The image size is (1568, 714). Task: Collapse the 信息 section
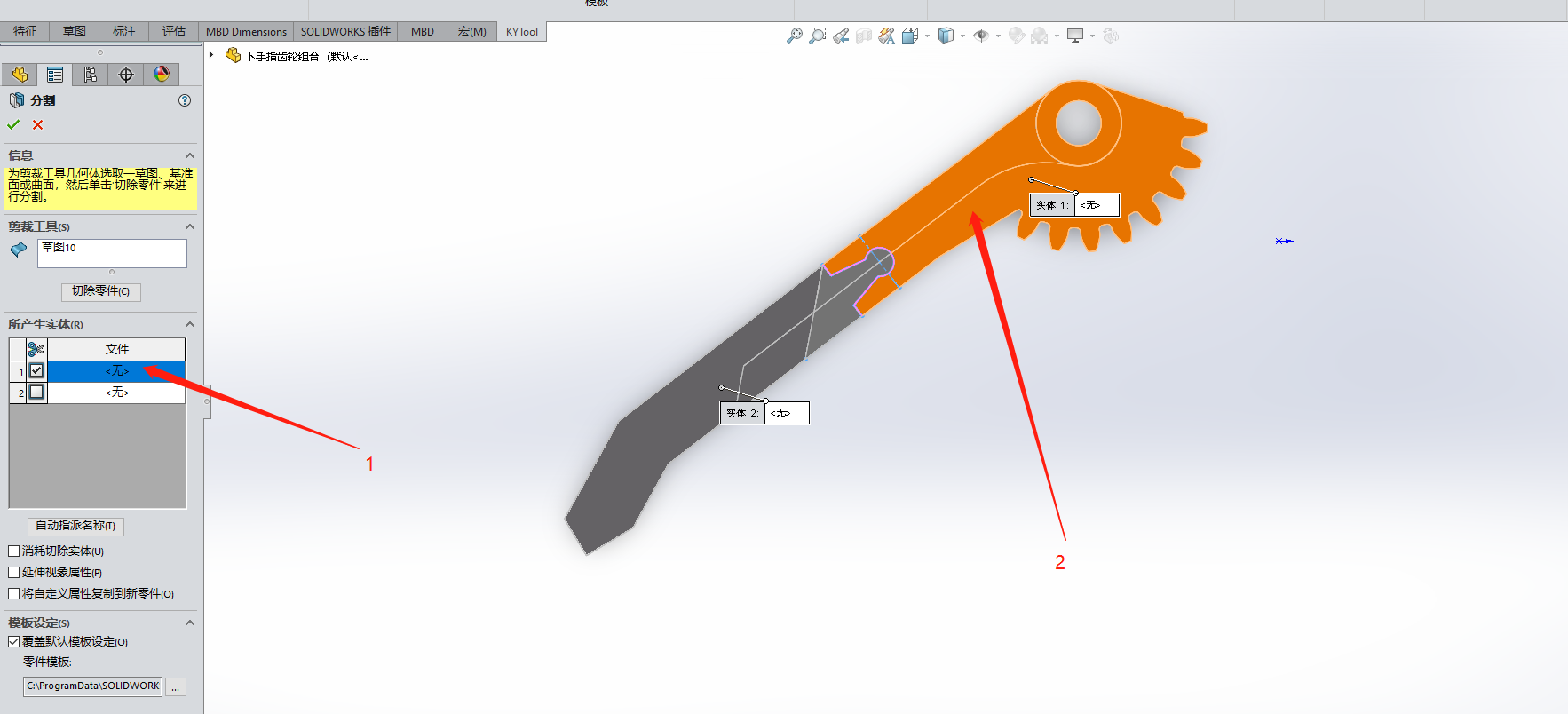pyautogui.click(x=189, y=155)
